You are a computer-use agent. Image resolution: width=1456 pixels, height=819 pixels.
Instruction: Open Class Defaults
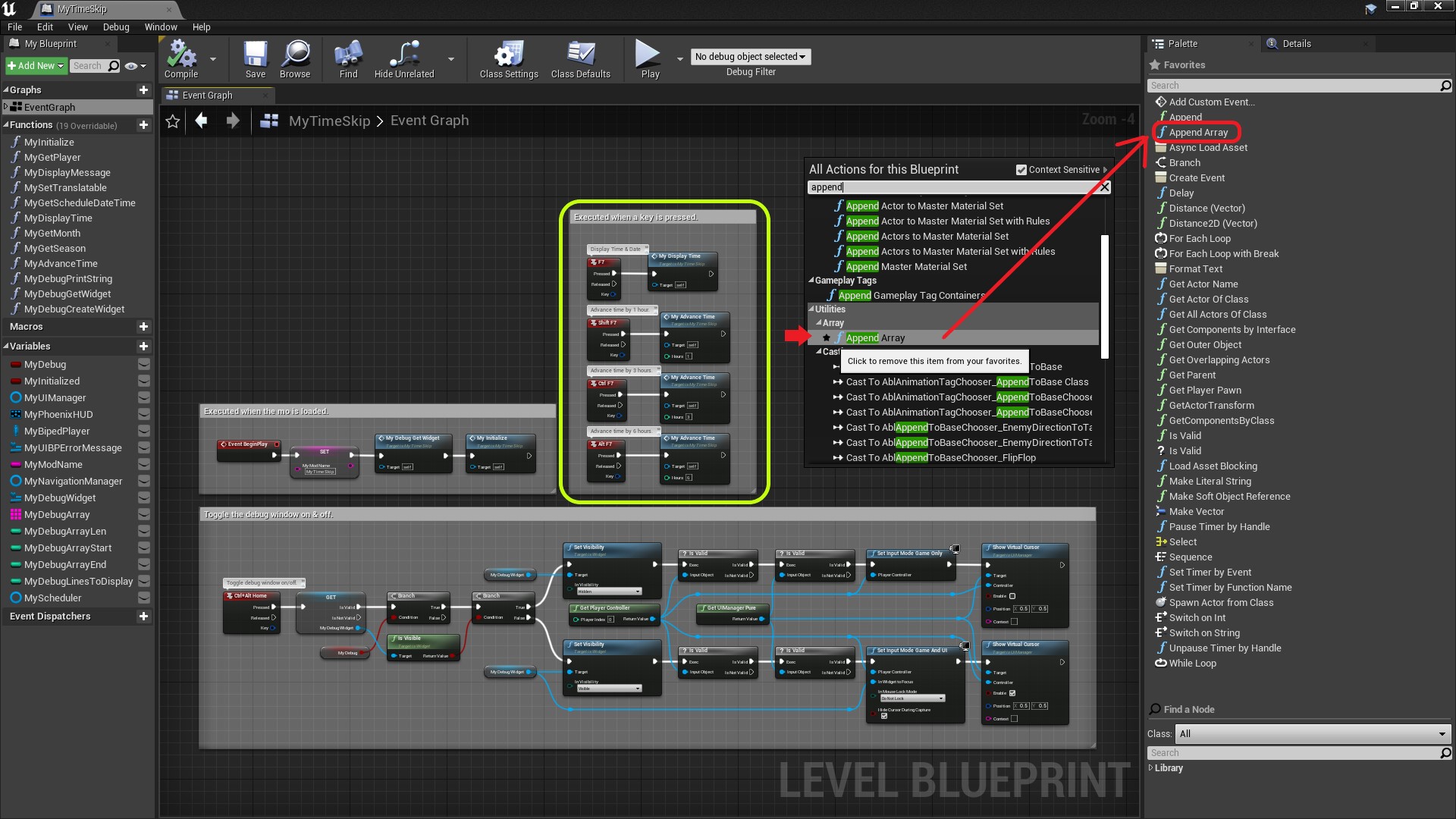pos(581,59)
